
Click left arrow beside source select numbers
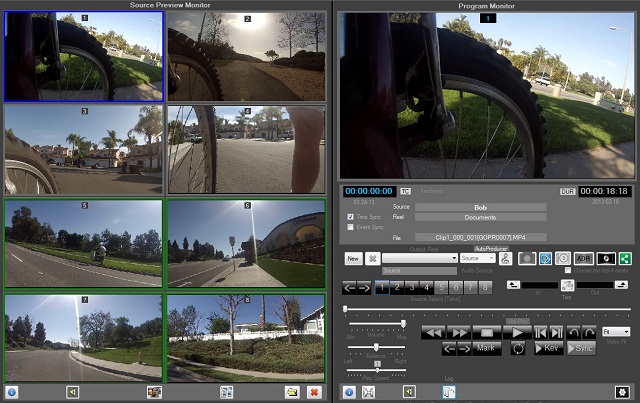[349, 288]
